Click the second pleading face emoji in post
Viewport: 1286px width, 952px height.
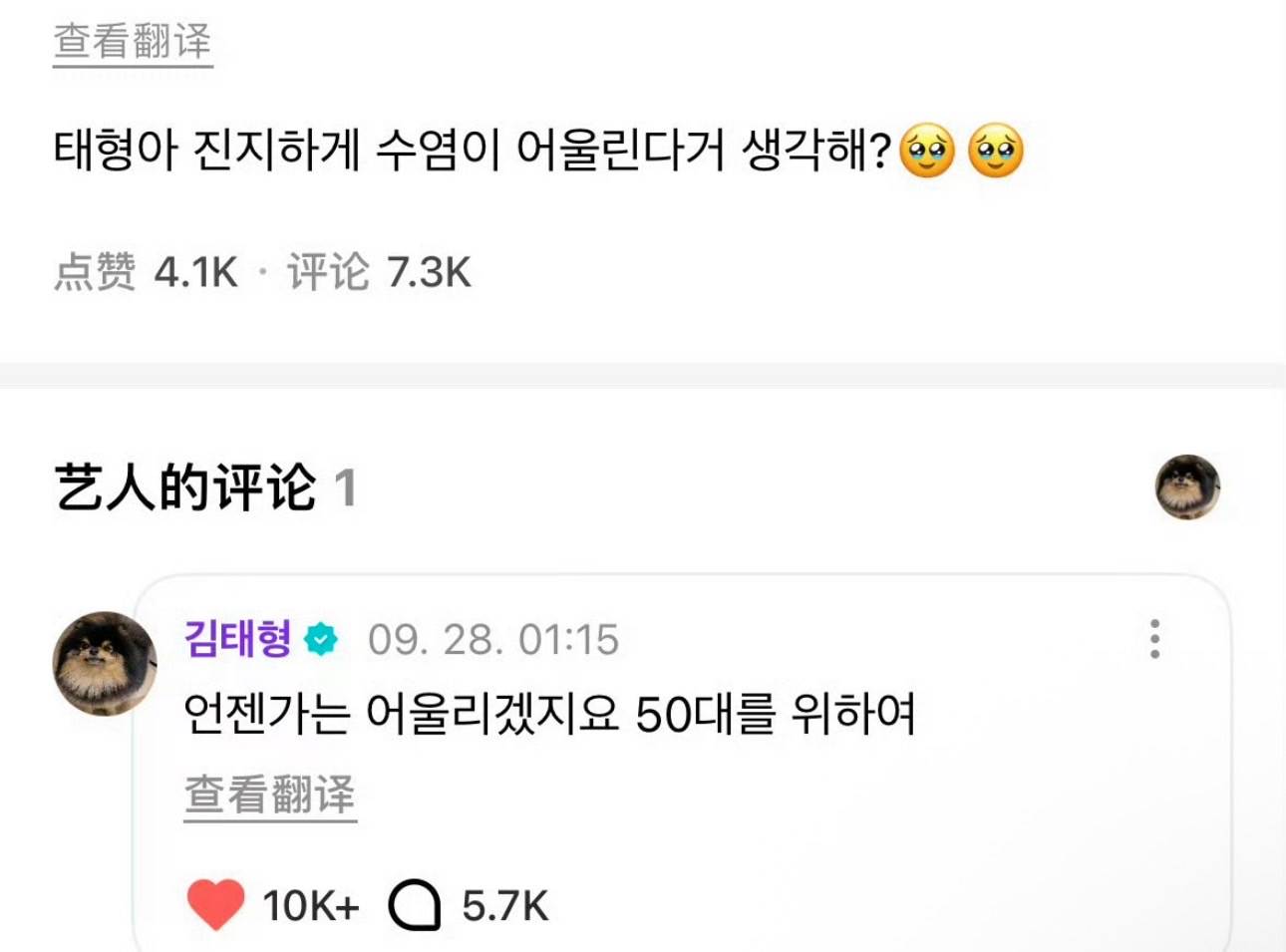pyautogui.click(x=996, y=152)
